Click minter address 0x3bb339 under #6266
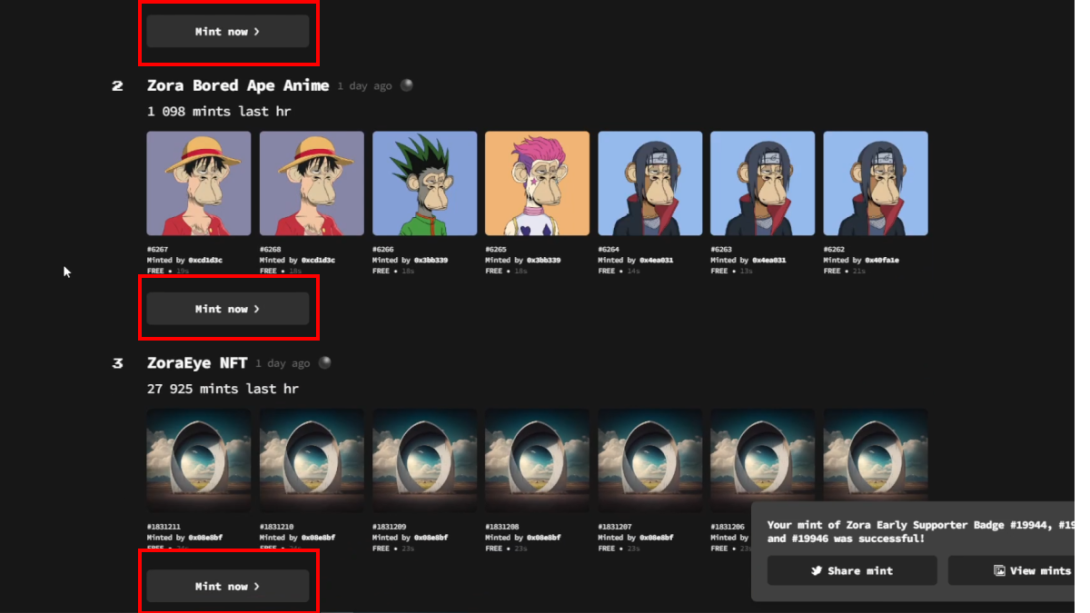The image size is (1090, 613). tap(431, 260)
